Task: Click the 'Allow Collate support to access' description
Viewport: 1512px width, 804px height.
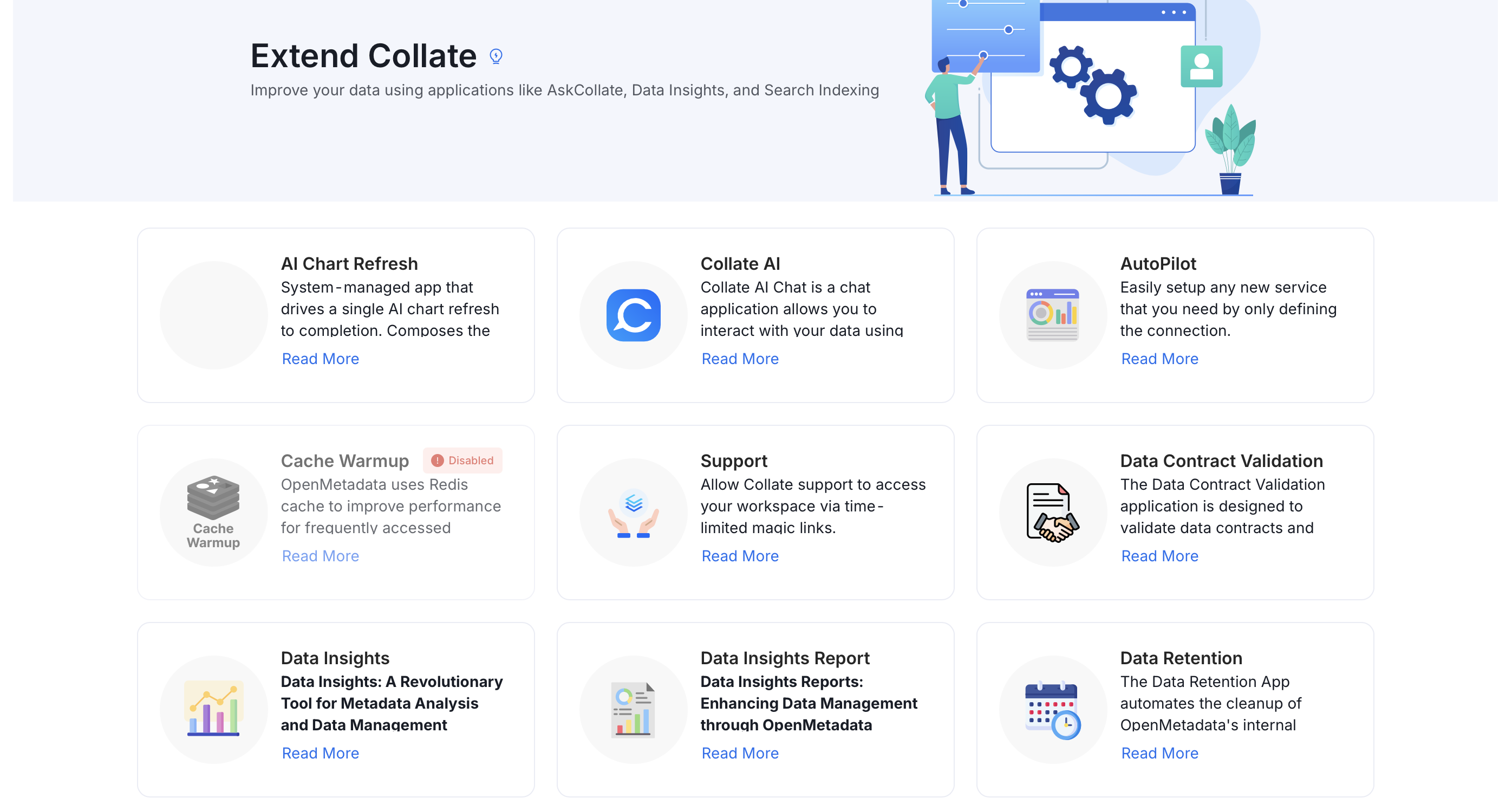Action: click(813, 506)
